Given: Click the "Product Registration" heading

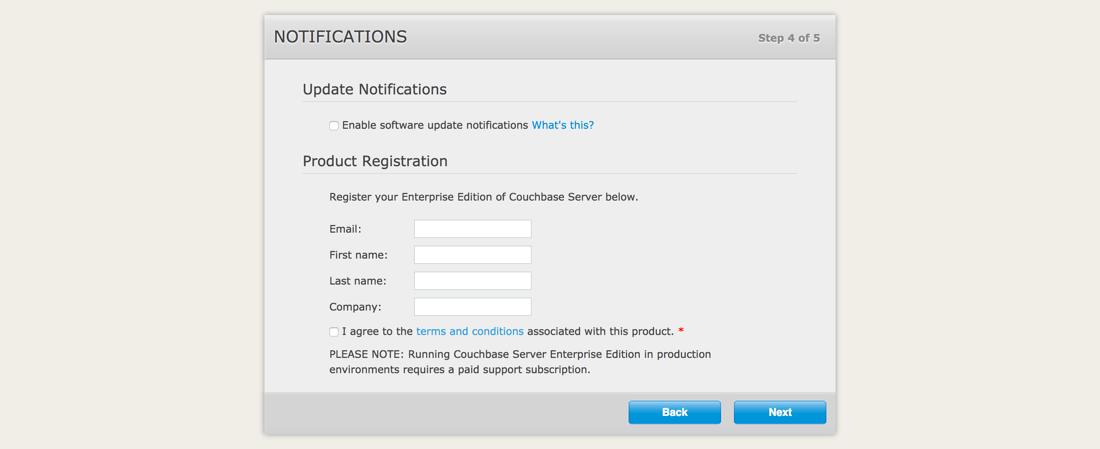Looking at the screenshot, I should 375,161.
